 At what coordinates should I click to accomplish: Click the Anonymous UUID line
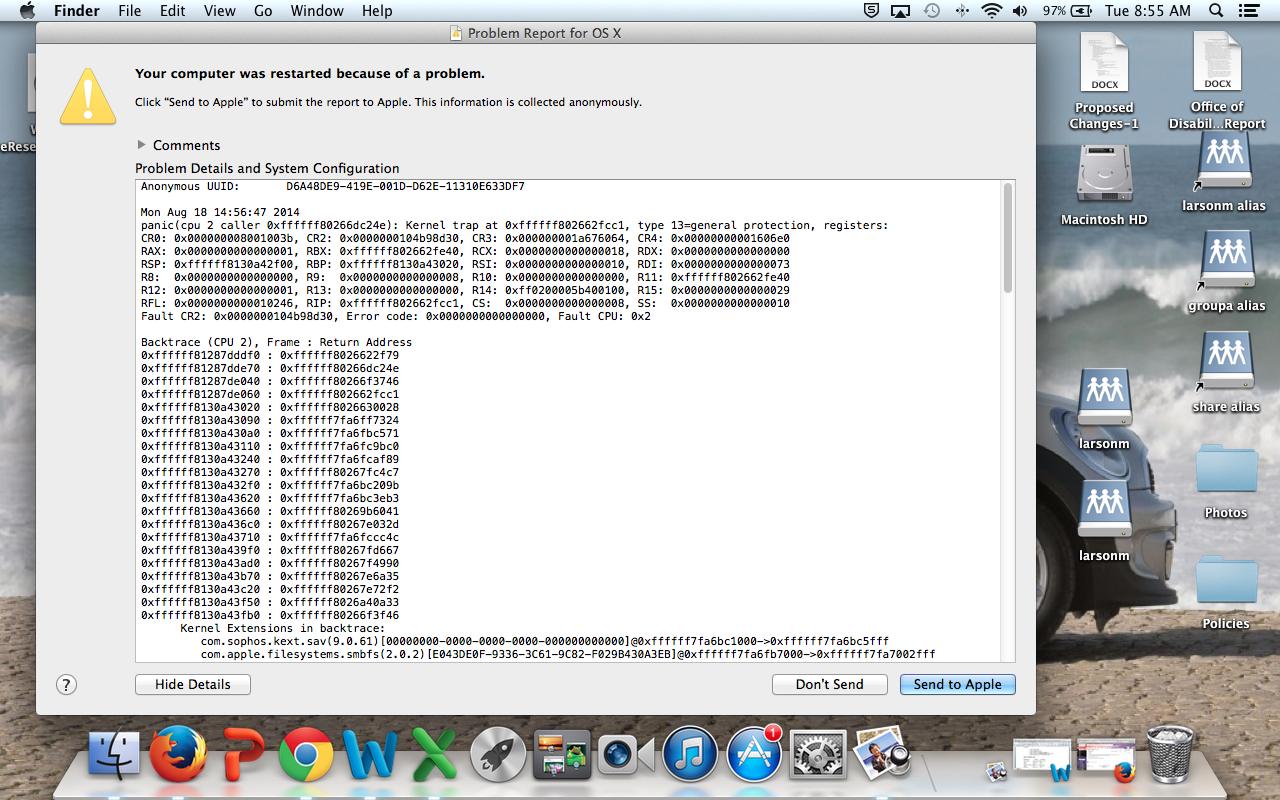332,186
